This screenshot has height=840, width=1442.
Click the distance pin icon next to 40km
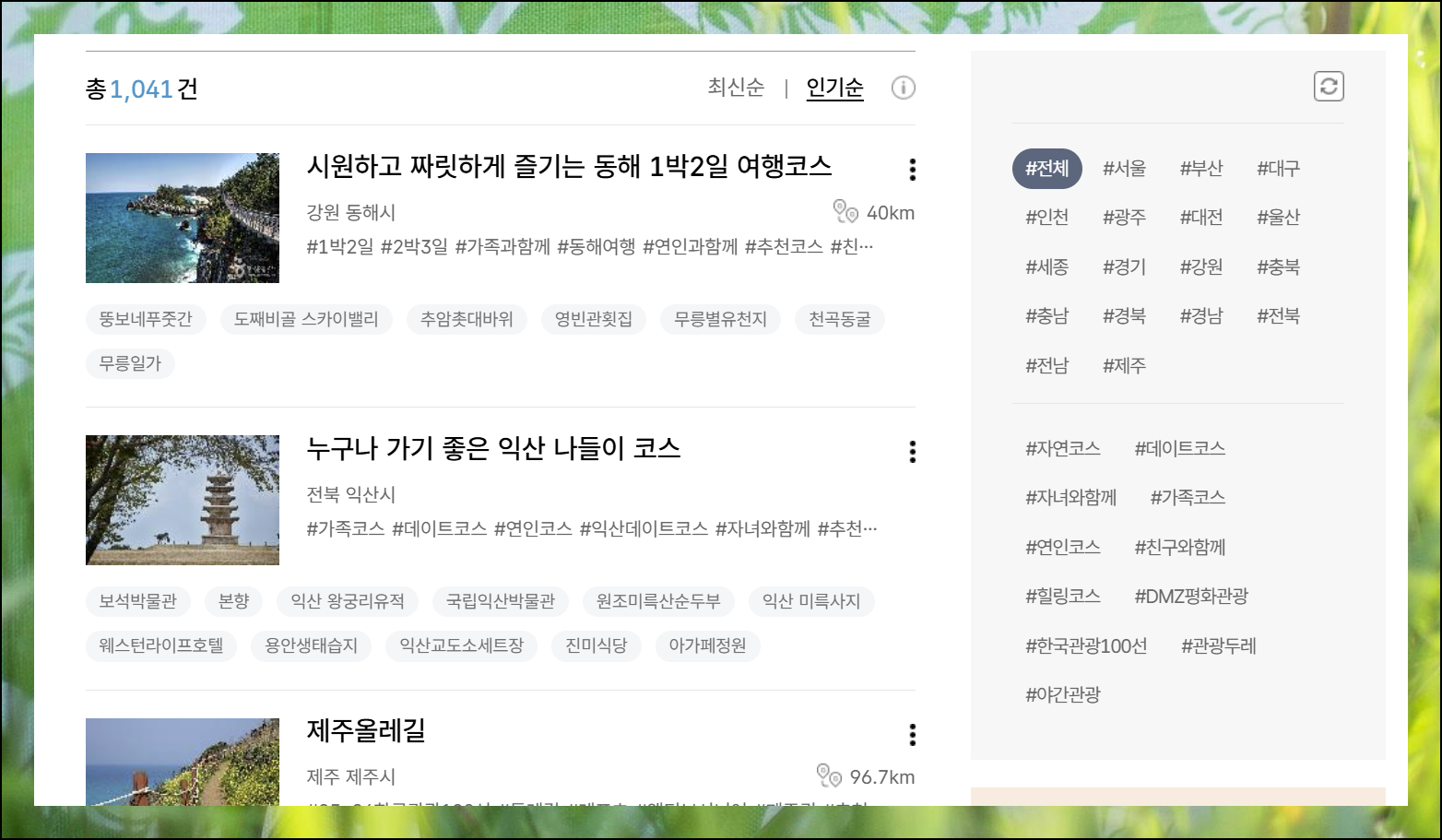pyautogui.click(x=845, y=212)
